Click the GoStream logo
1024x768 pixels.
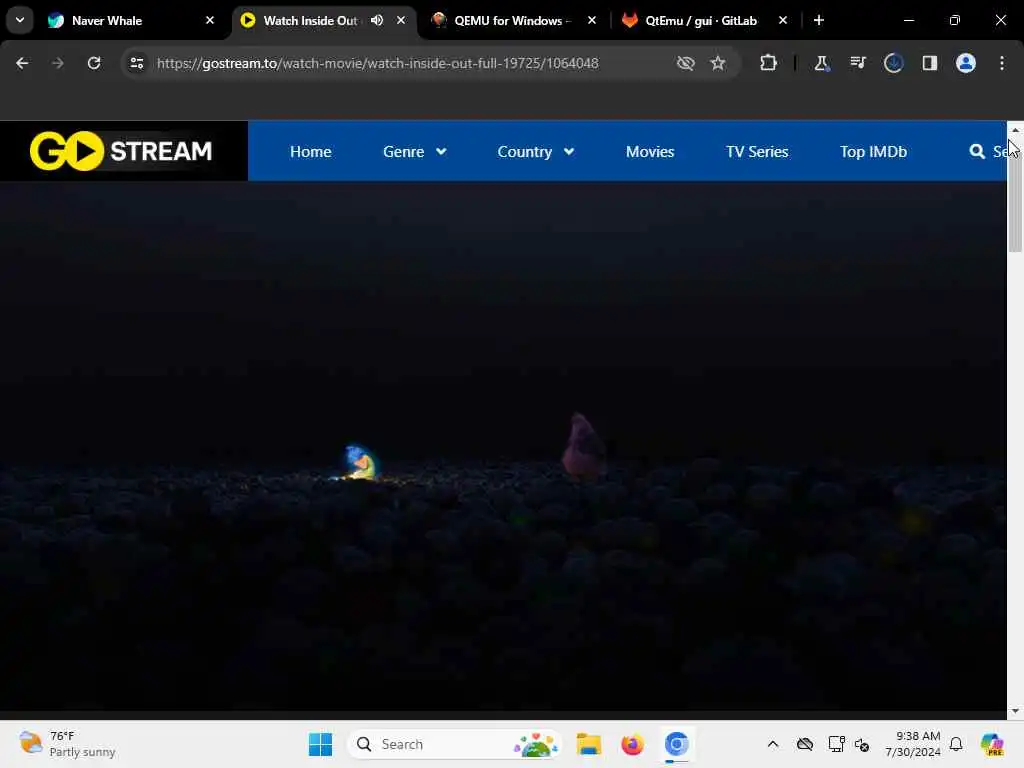coord(121,151)
